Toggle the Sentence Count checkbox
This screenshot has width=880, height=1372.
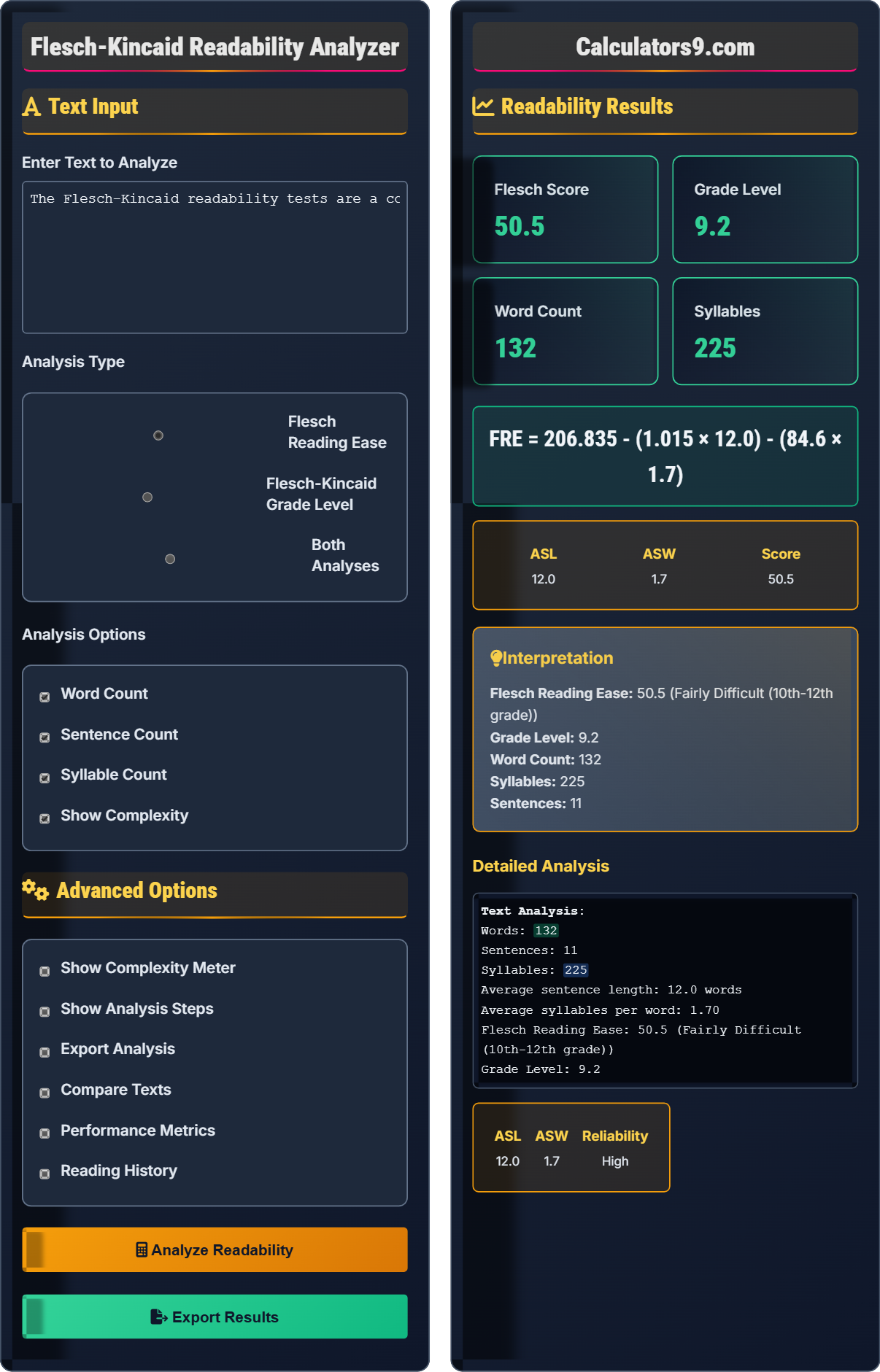click(45, 737)
